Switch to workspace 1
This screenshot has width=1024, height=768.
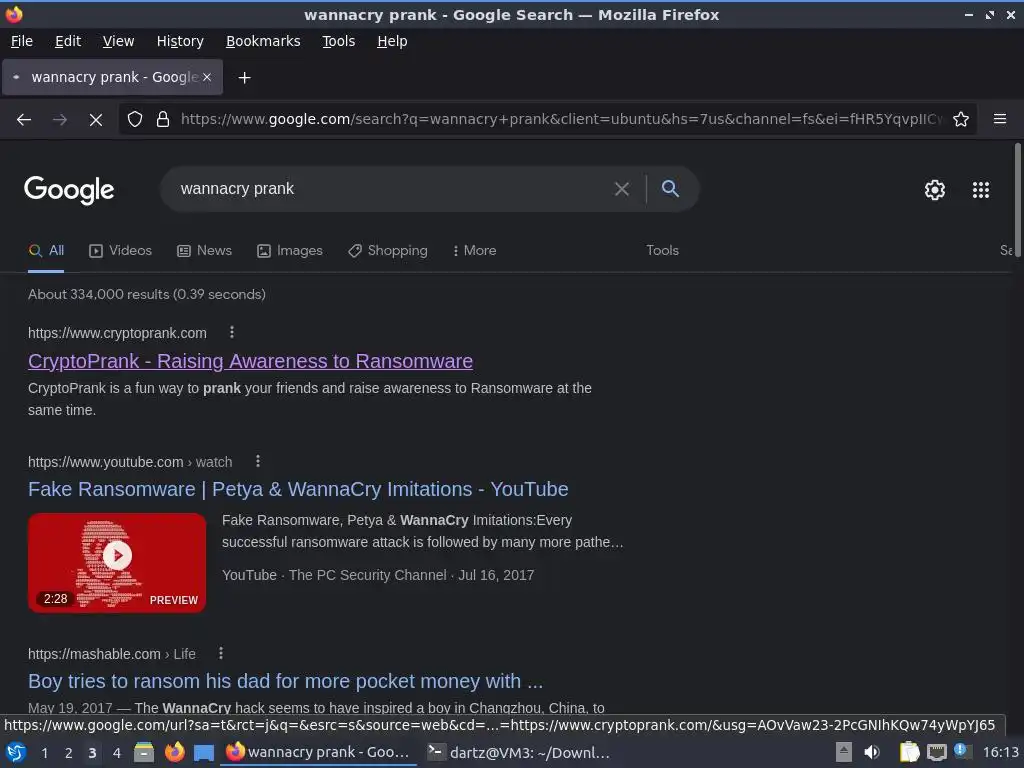click(x=44, y=753)
